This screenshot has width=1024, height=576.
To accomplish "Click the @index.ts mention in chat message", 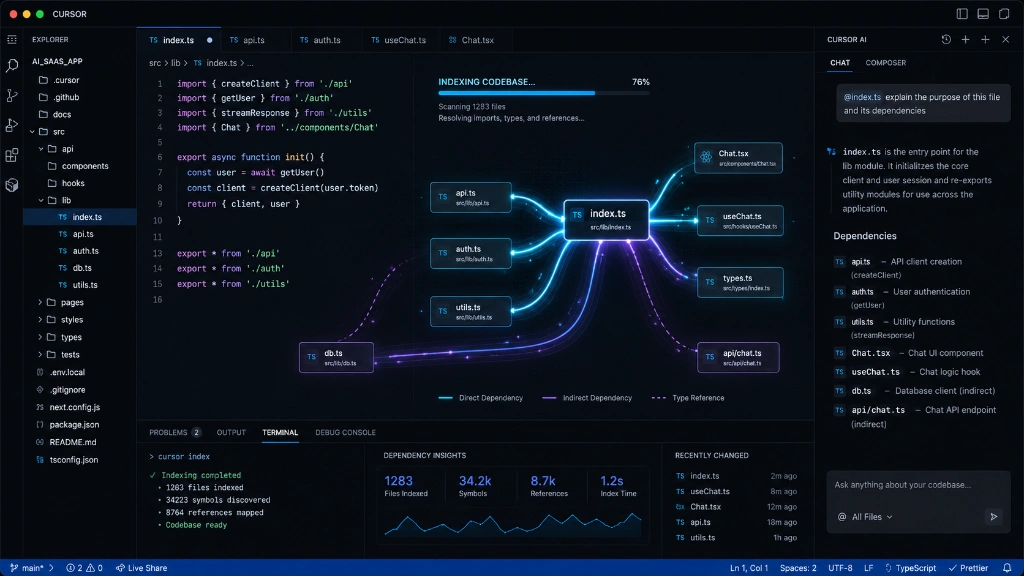I will [x=862, y=97].
